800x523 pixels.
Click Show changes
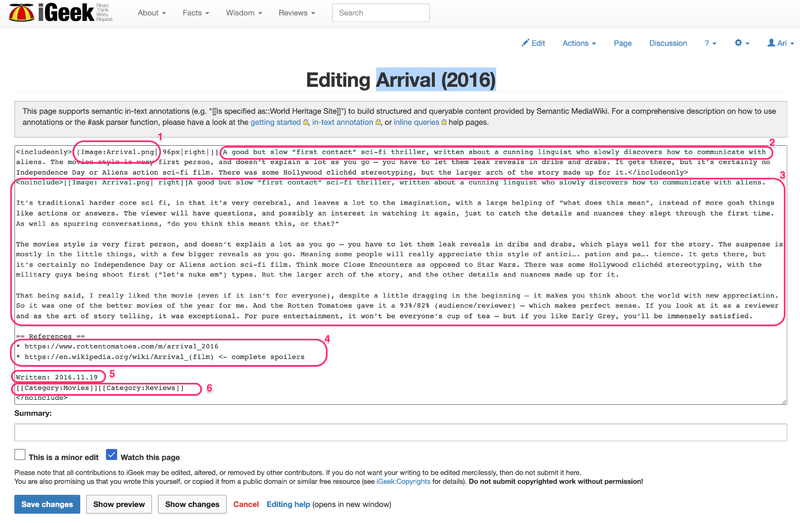[192, 504]
